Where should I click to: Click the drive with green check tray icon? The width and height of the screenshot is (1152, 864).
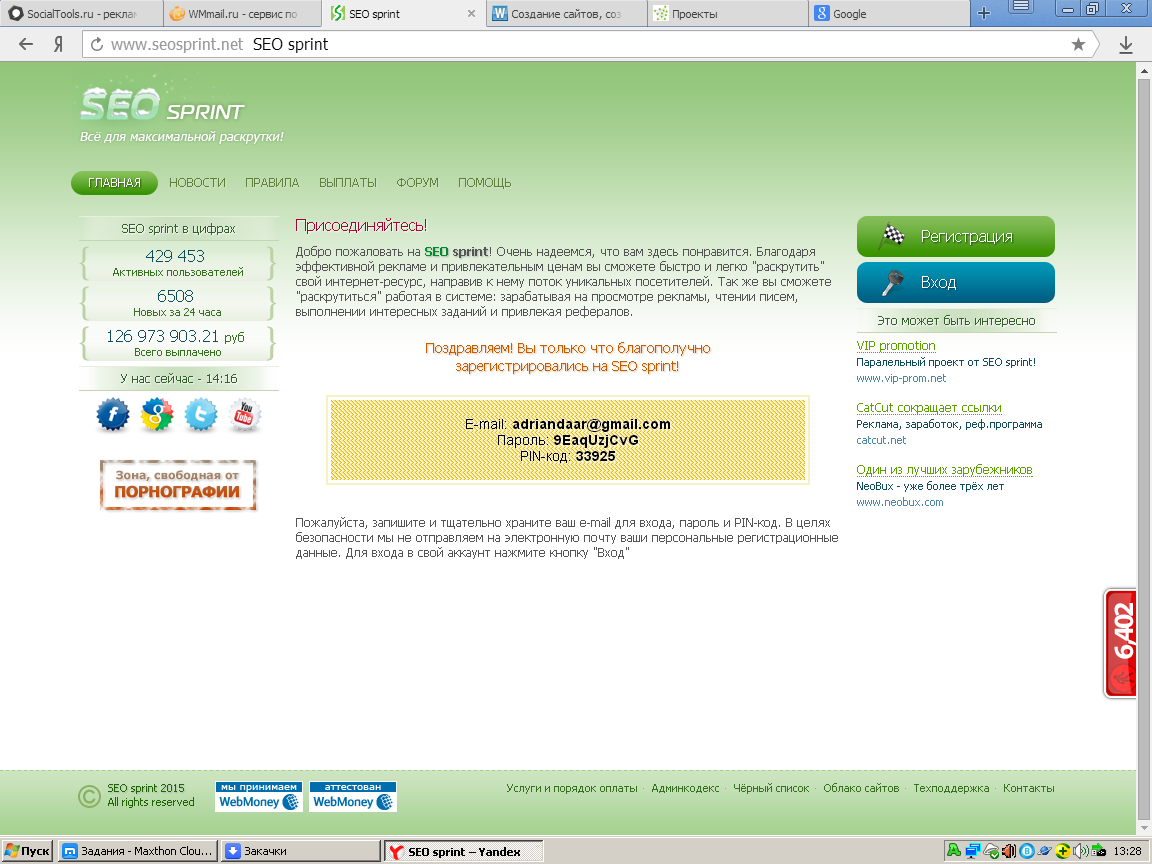991,851
